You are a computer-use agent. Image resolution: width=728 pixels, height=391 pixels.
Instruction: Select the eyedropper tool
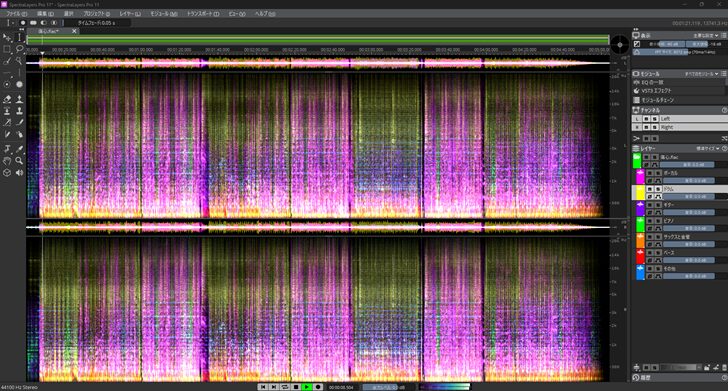19,149
